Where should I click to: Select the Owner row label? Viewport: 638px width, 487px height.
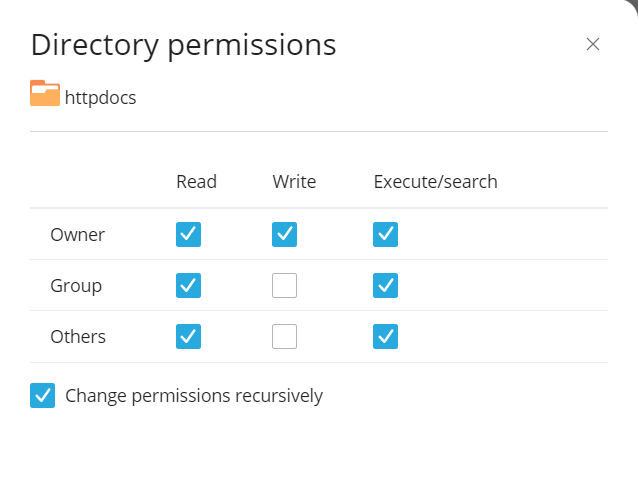tap(77, 234)
